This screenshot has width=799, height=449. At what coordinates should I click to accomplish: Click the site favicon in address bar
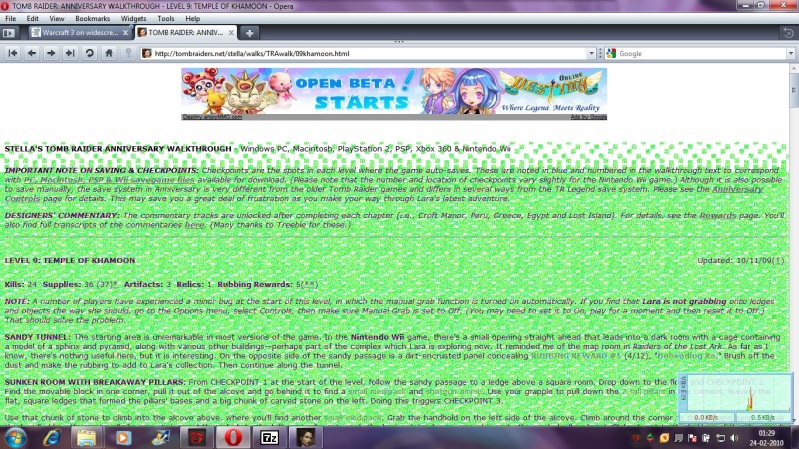pos(147,54)
